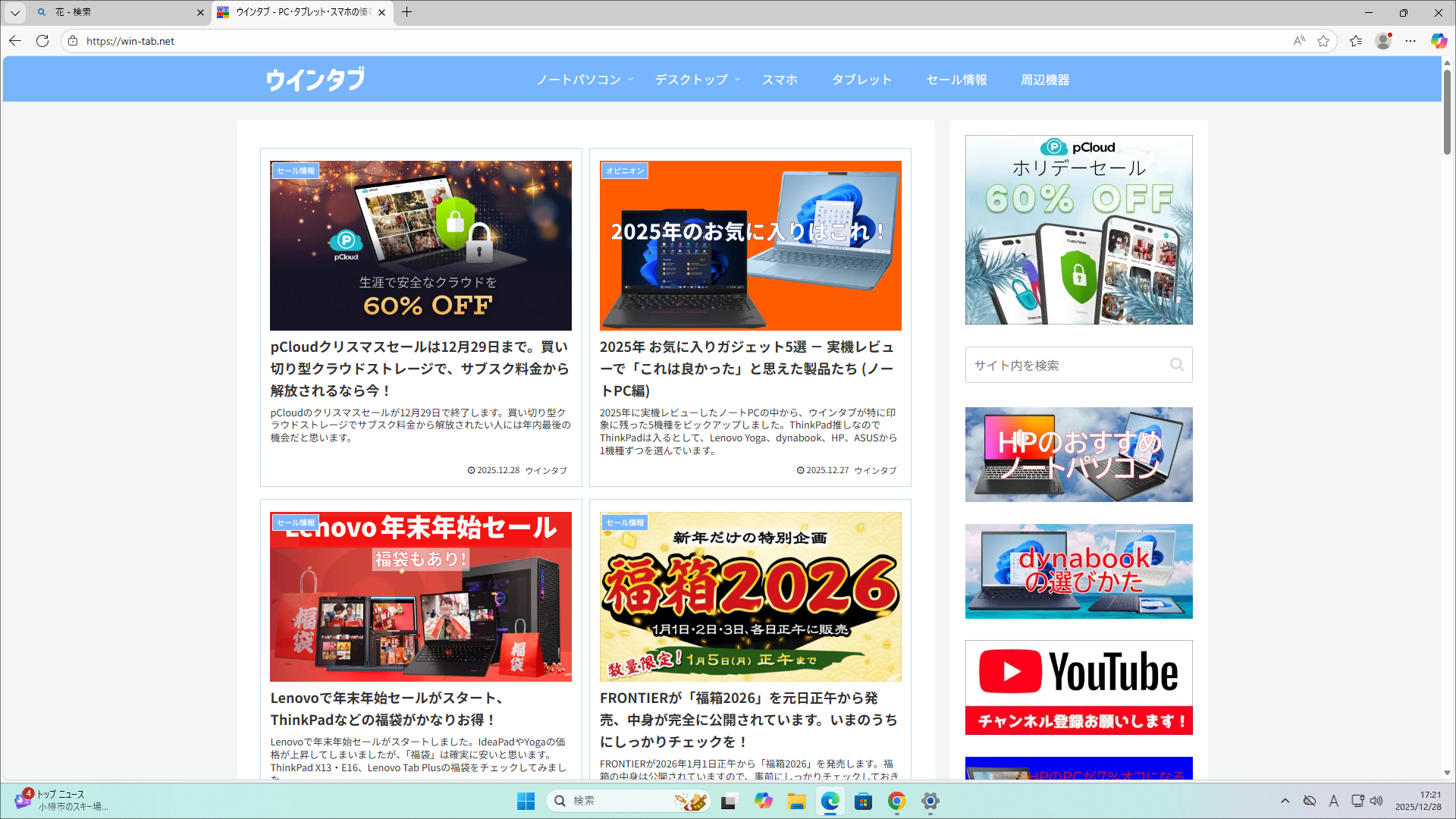Select セール情報 in the navigation menu
The width and height of the screenshot is (1456, 819).
coord(956,79)
